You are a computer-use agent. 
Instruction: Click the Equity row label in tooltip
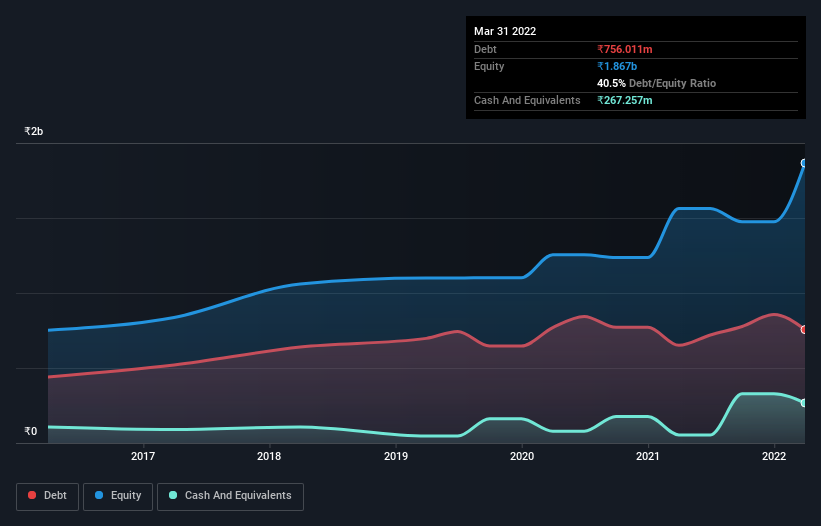[489, 66]
